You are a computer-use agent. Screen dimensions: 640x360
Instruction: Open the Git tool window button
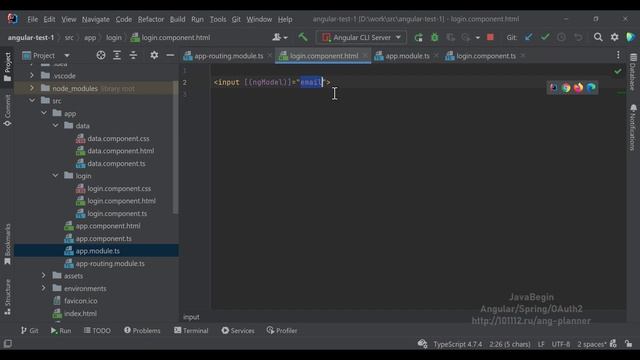[29, 330]
